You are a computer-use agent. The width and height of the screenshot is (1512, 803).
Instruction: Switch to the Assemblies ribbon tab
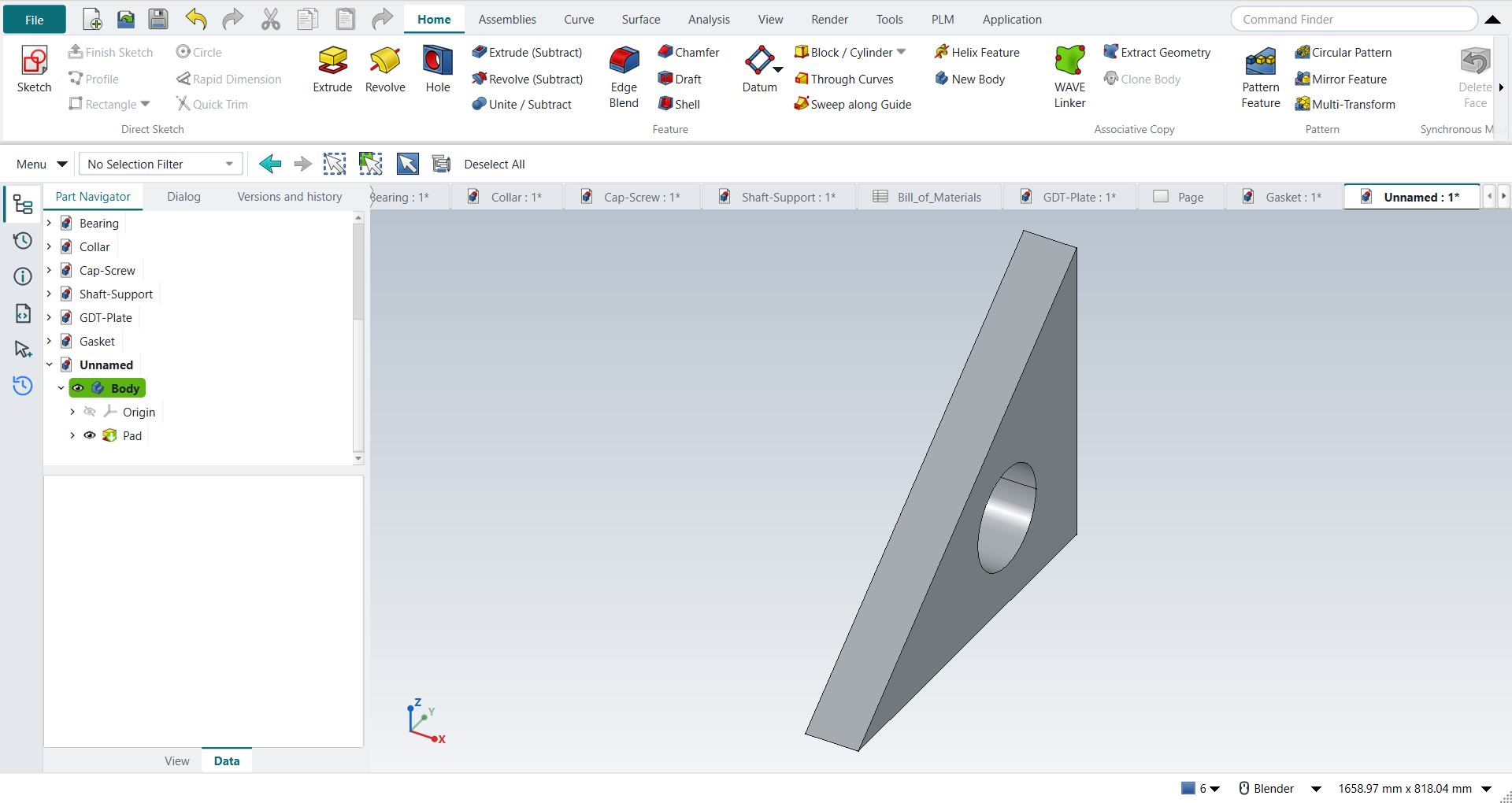point(507,20)
